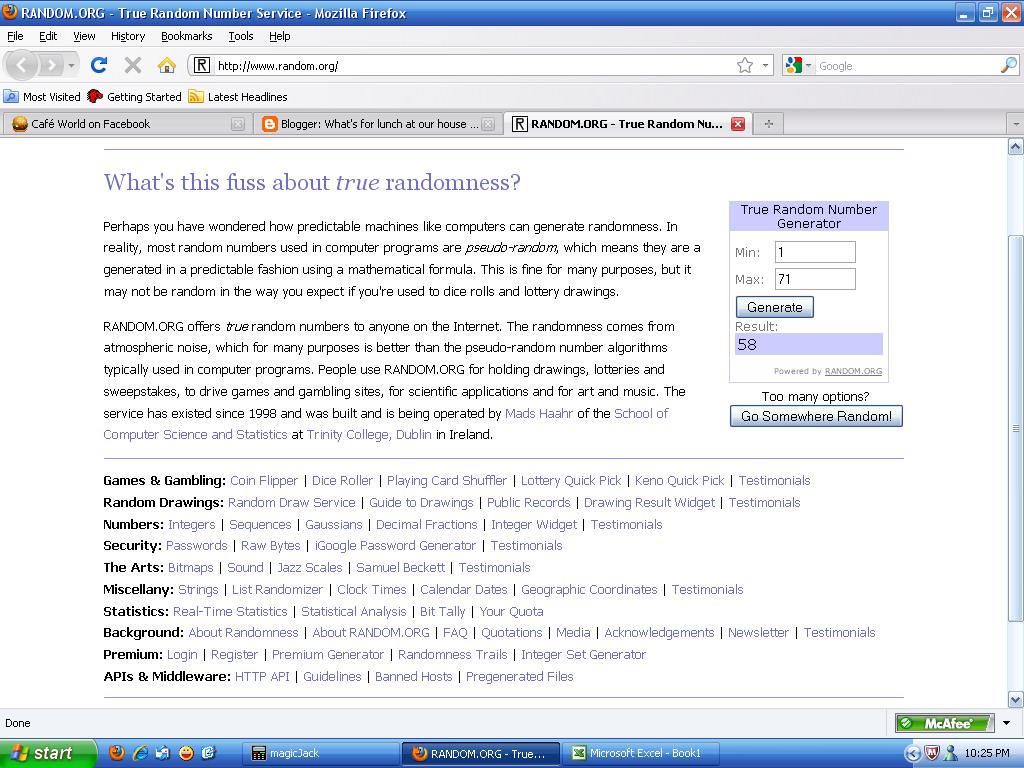Open the Dice Roller link
Image resolution: width=1024 pixels, height=768 pixels.
click(x=342, y=481)
